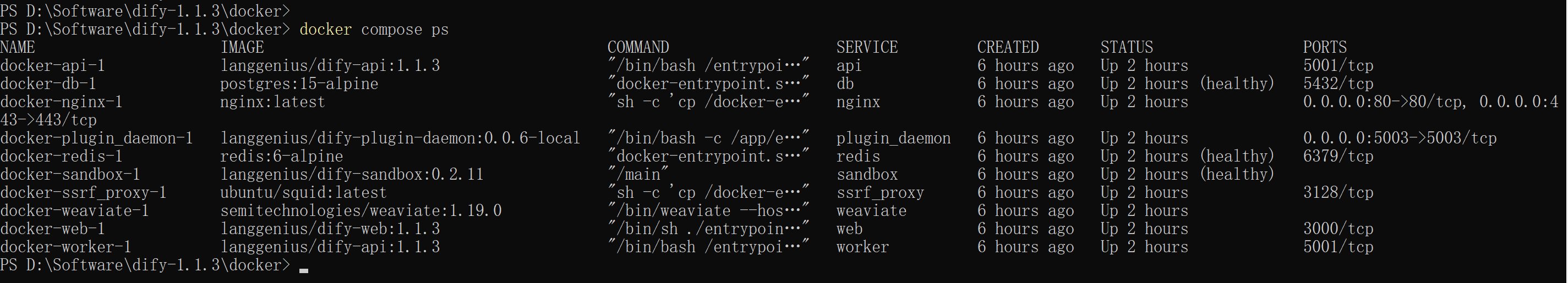Click the docker-worker-1 container name
This screenshot has width=1568, height=283.
click(65, 247)
